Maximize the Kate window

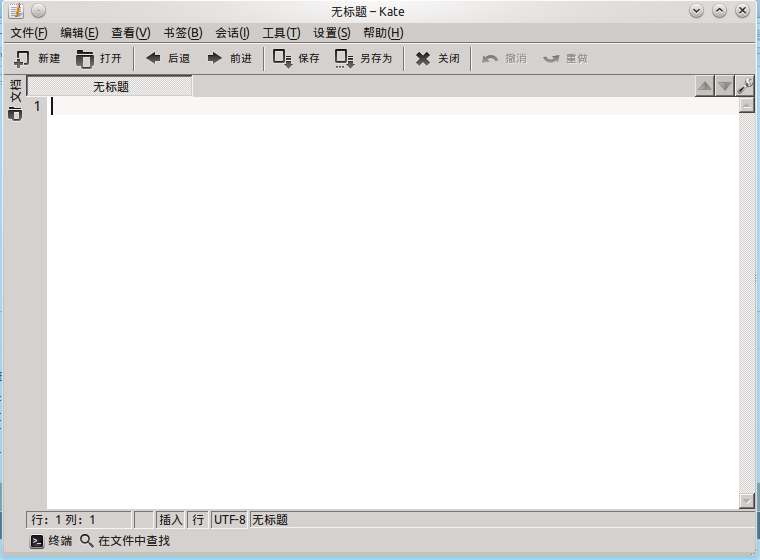point(719,11)
